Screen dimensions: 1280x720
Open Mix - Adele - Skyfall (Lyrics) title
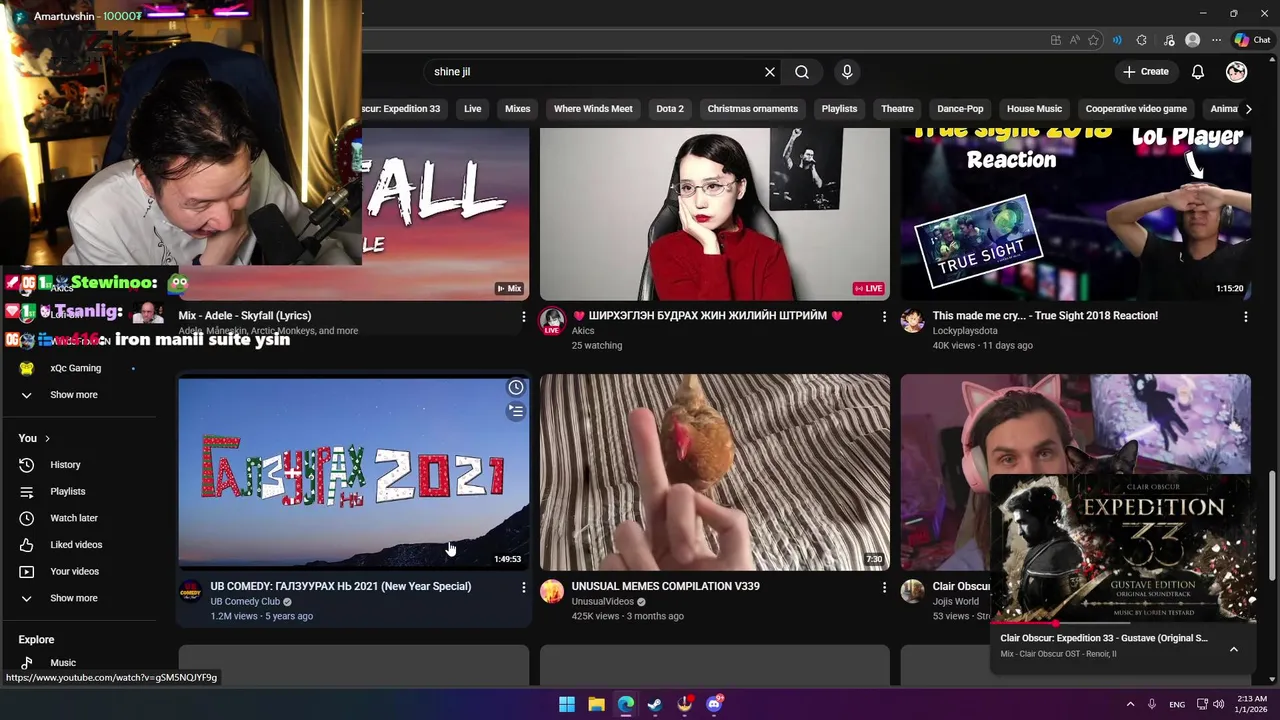coord(245,315)
